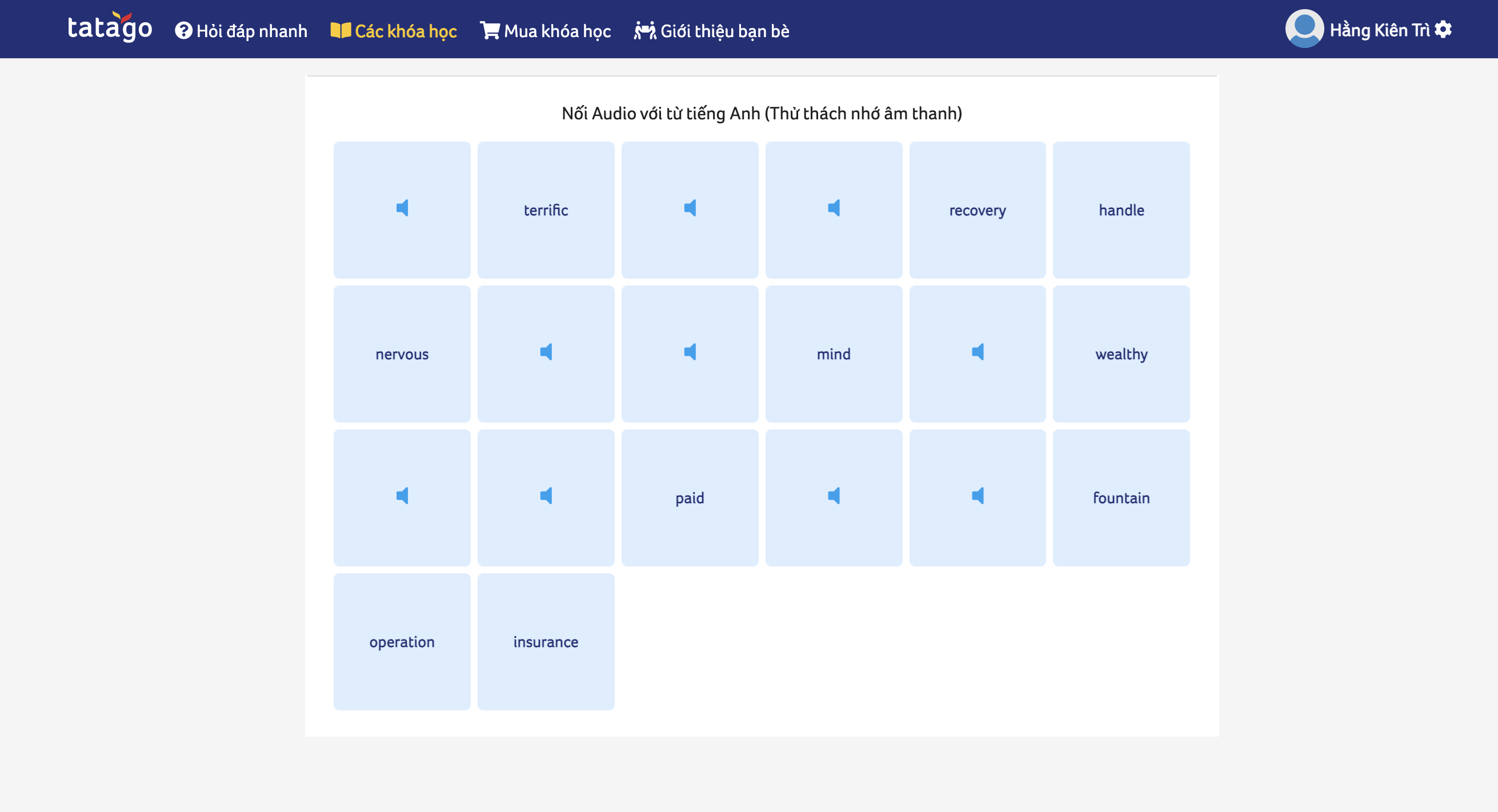Go to Mua khóa học page
The image size is (1498, 812).
pyautogui.click(x=546, y=31)
